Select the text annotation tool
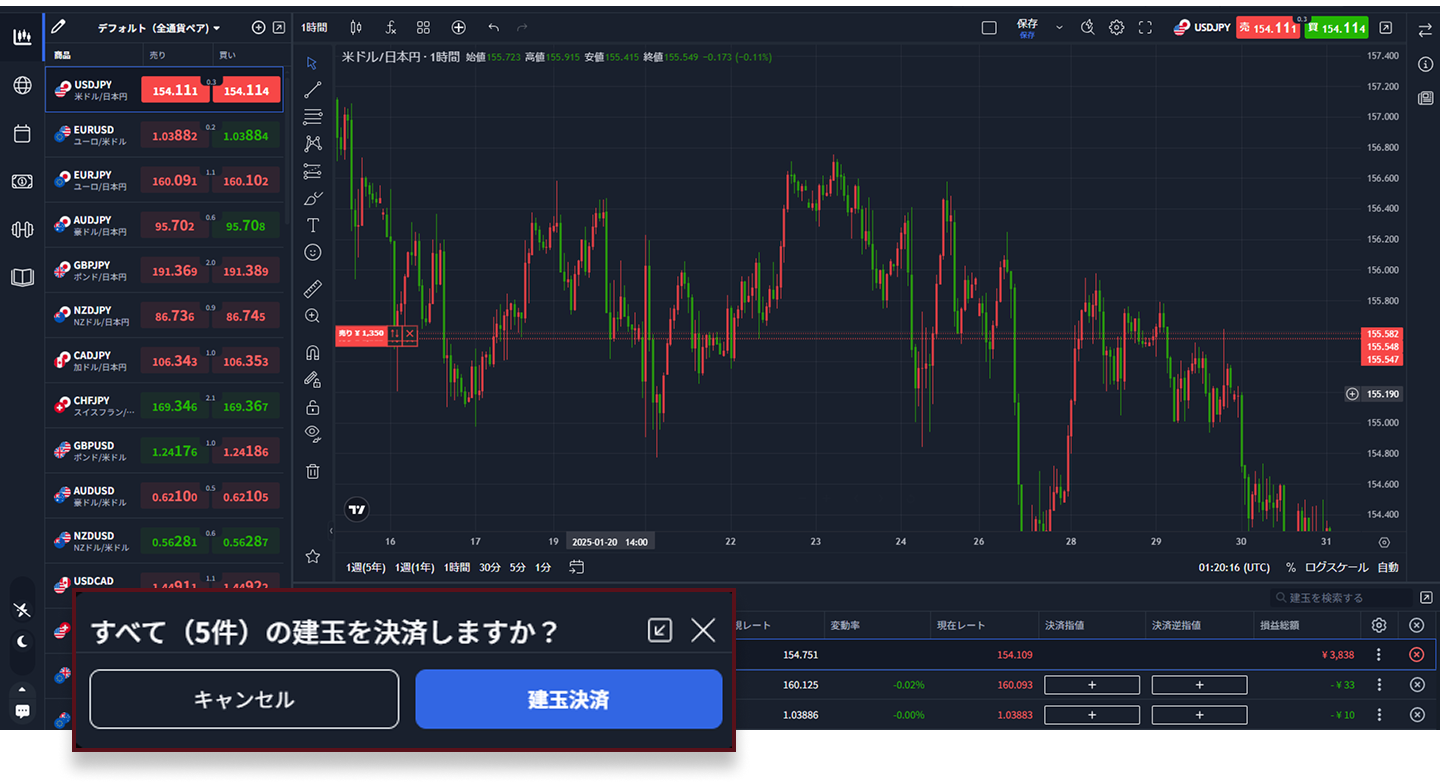 coord(313,225)
